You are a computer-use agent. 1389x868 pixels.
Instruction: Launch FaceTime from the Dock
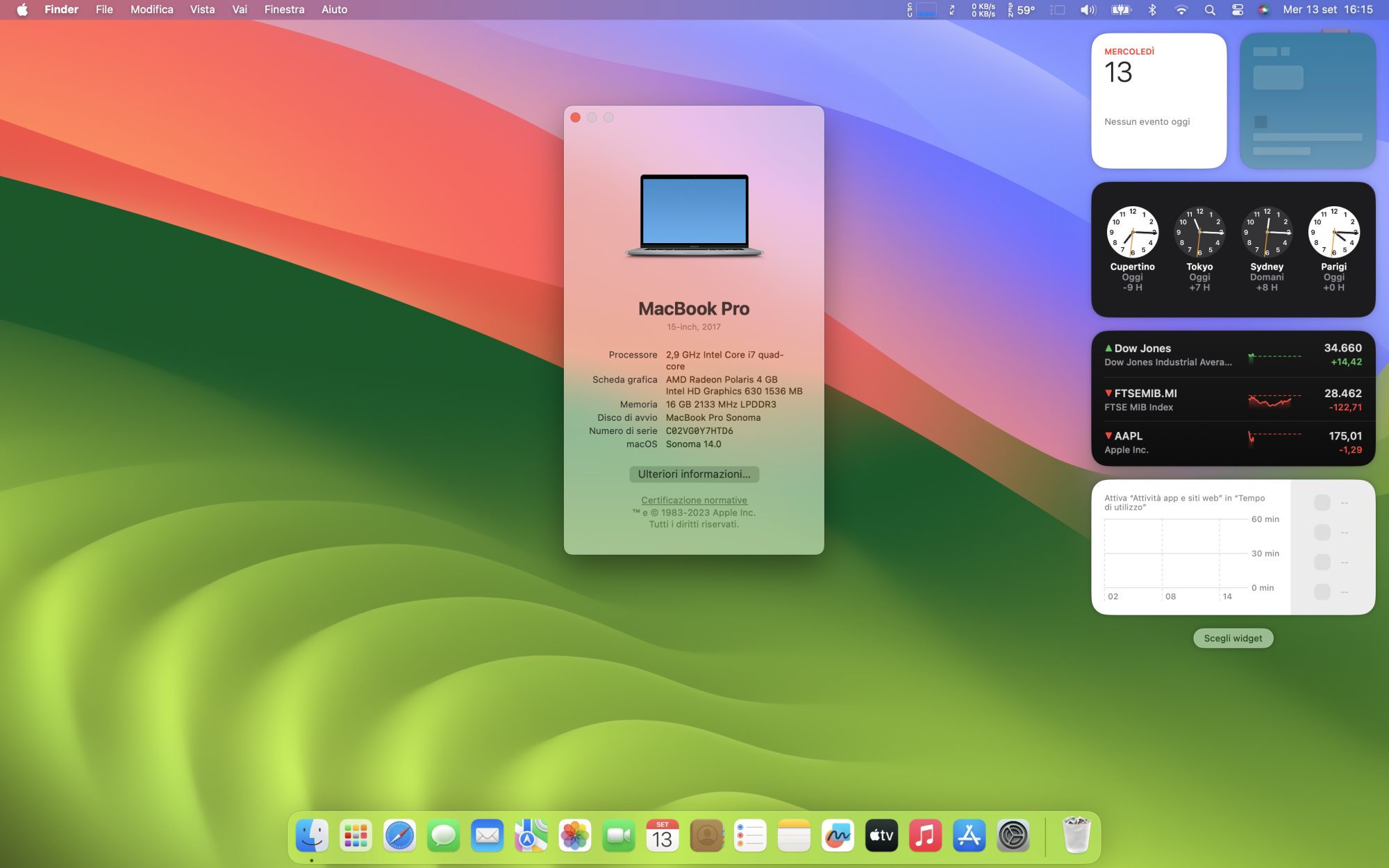click(619, 835)
